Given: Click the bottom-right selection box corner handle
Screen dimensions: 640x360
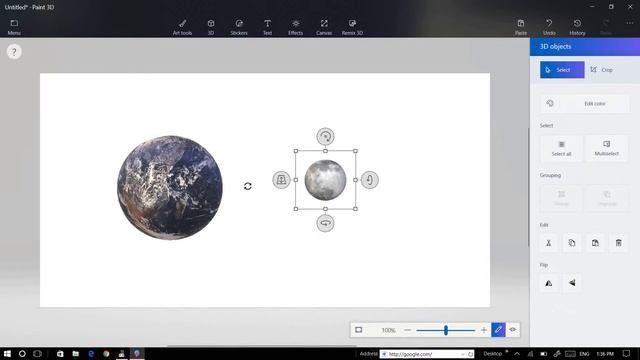Looking at the screenshot, I should pos(356,209).
